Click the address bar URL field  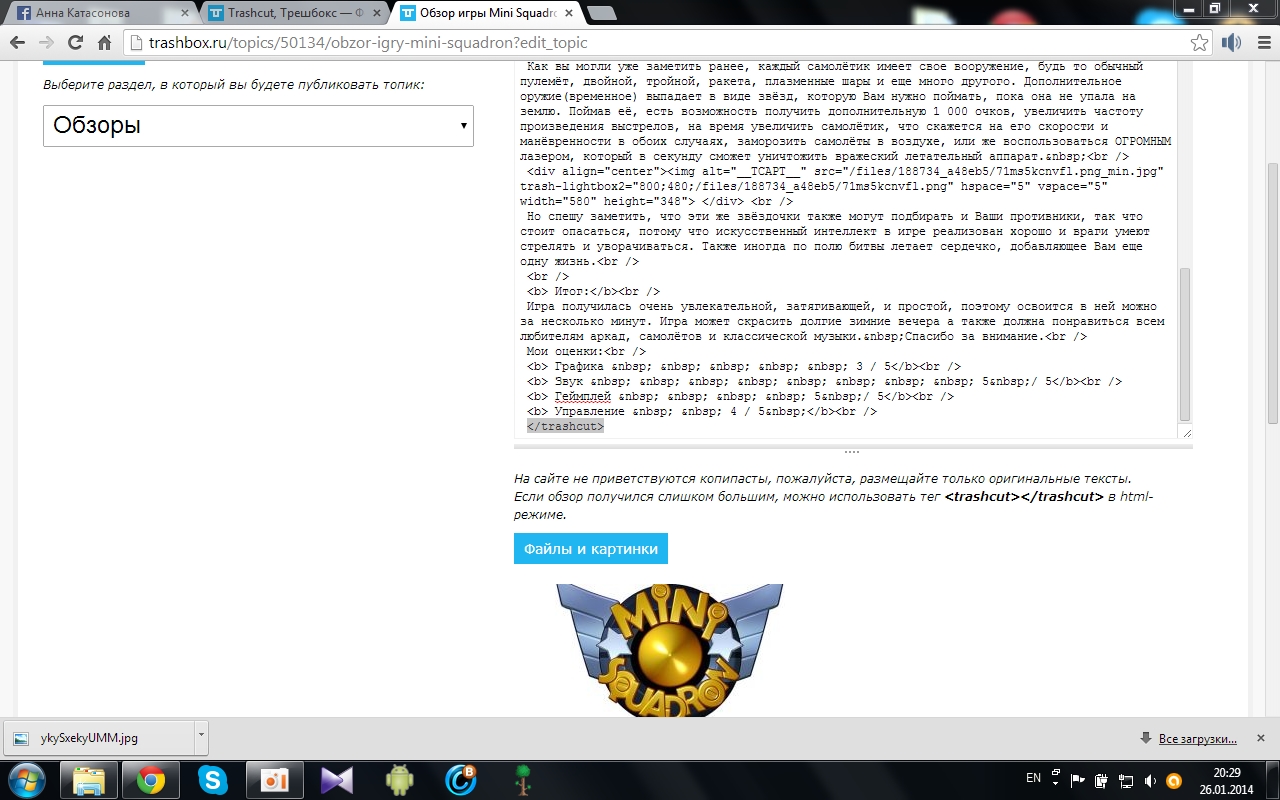pyautogui.click(x=660, y=43)
